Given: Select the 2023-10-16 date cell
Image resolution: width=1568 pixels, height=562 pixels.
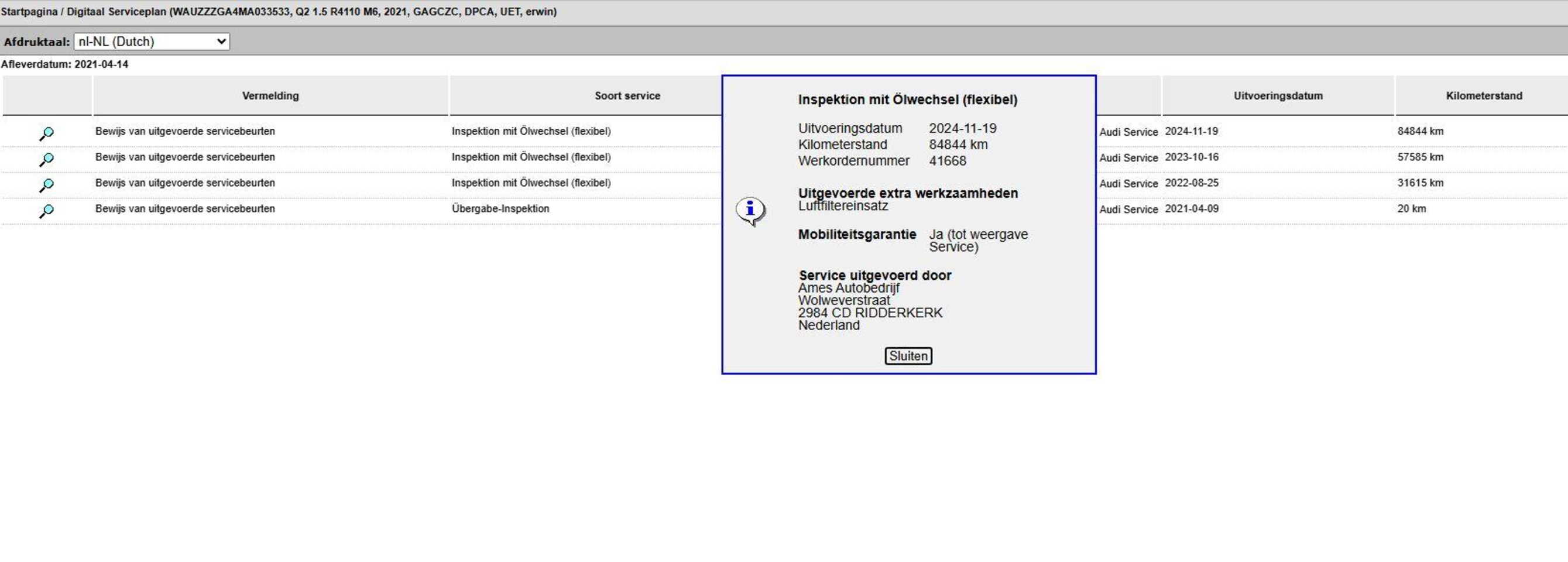Looking at the screenshot, I should tap(1191, 157).
